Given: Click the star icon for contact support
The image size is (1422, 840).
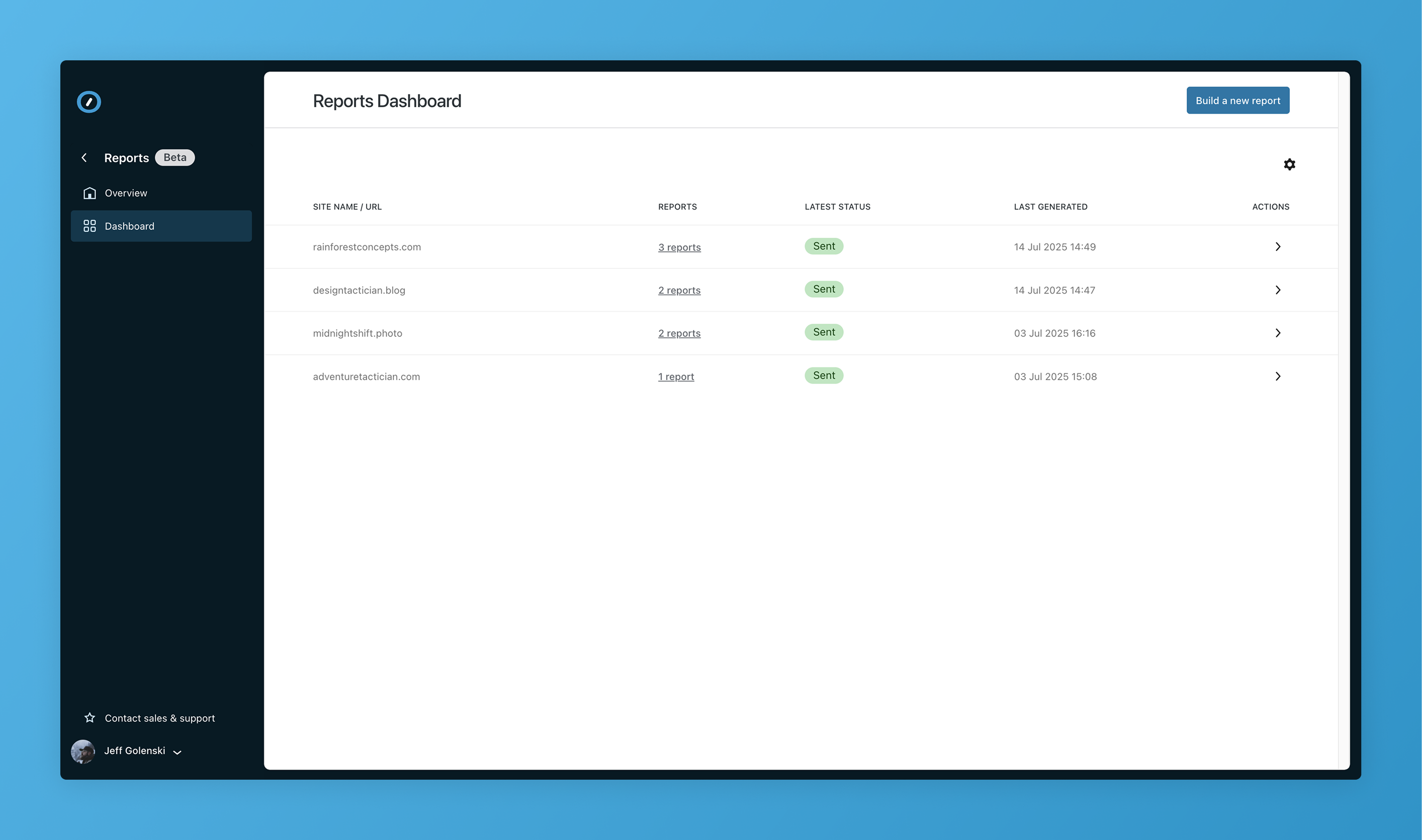Looking at the screenshot, I should (90, 718).
